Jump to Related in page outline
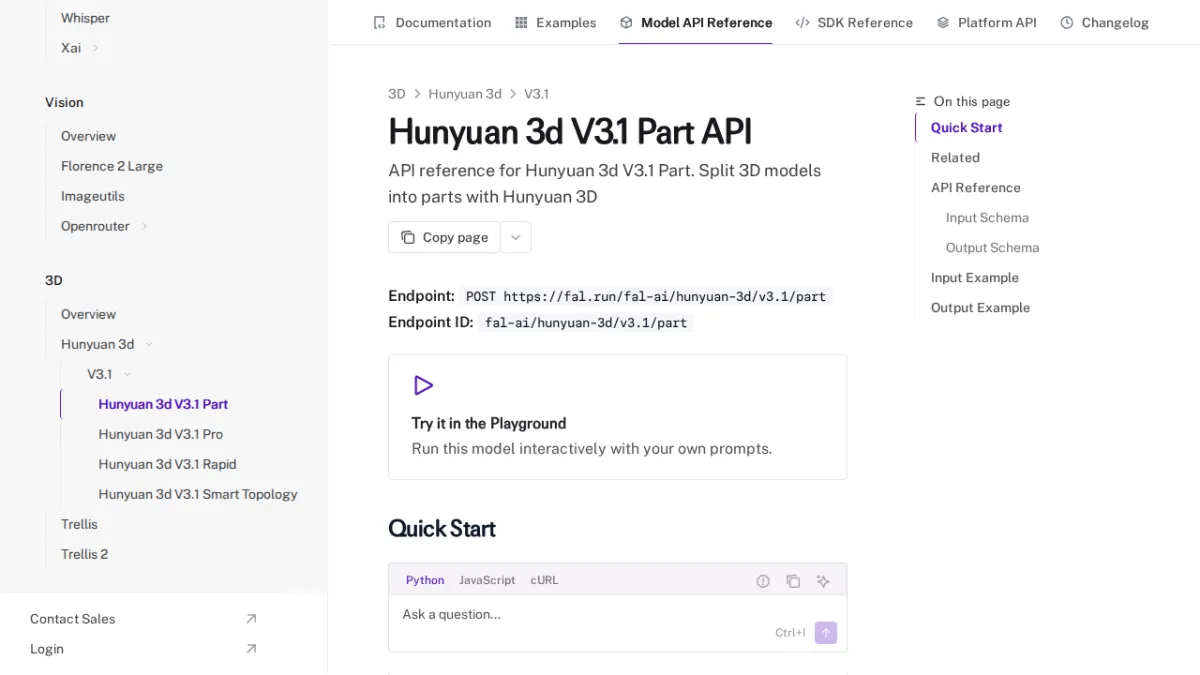The height and width of the screenshot is (675, 1200). click(x=955, y=157)
